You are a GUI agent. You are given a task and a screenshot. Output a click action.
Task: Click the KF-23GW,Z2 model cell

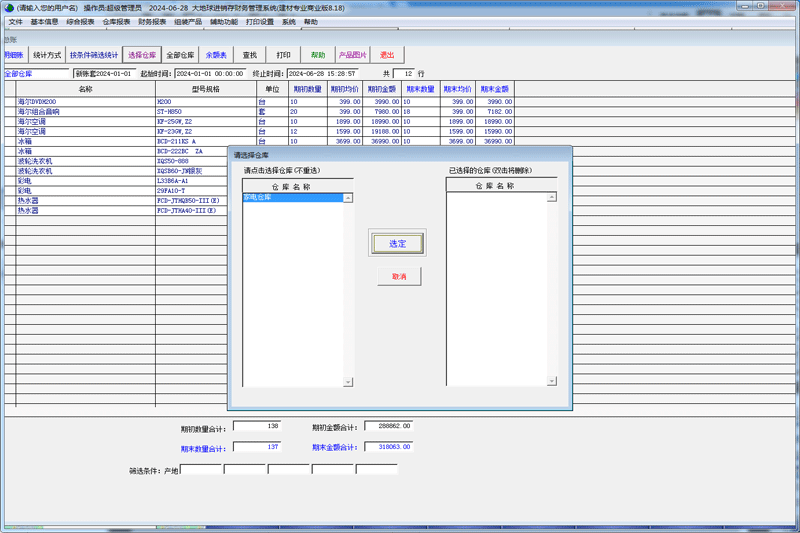click(206, 131)
